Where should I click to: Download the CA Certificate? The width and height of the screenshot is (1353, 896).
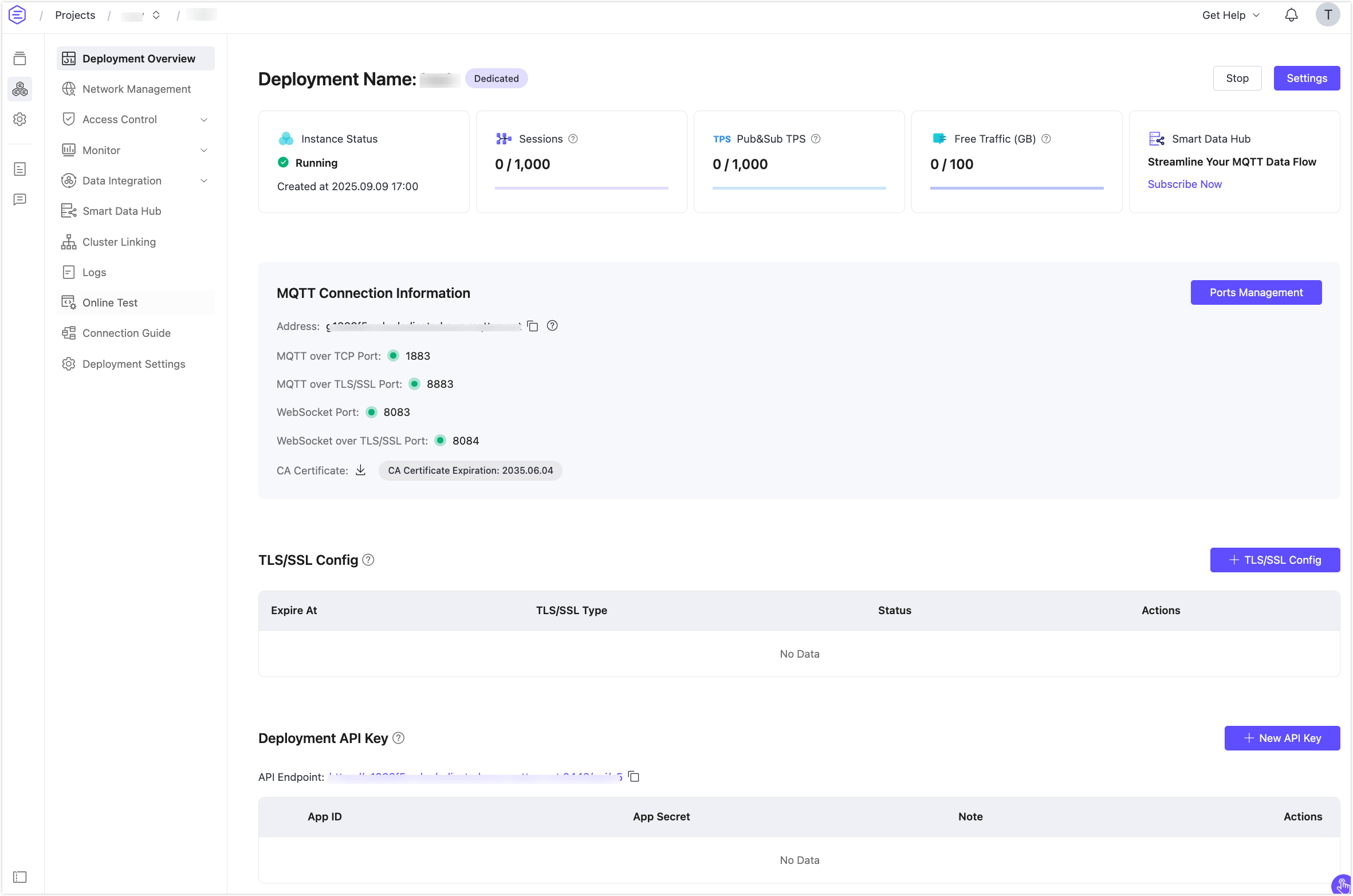click(360, 470)
